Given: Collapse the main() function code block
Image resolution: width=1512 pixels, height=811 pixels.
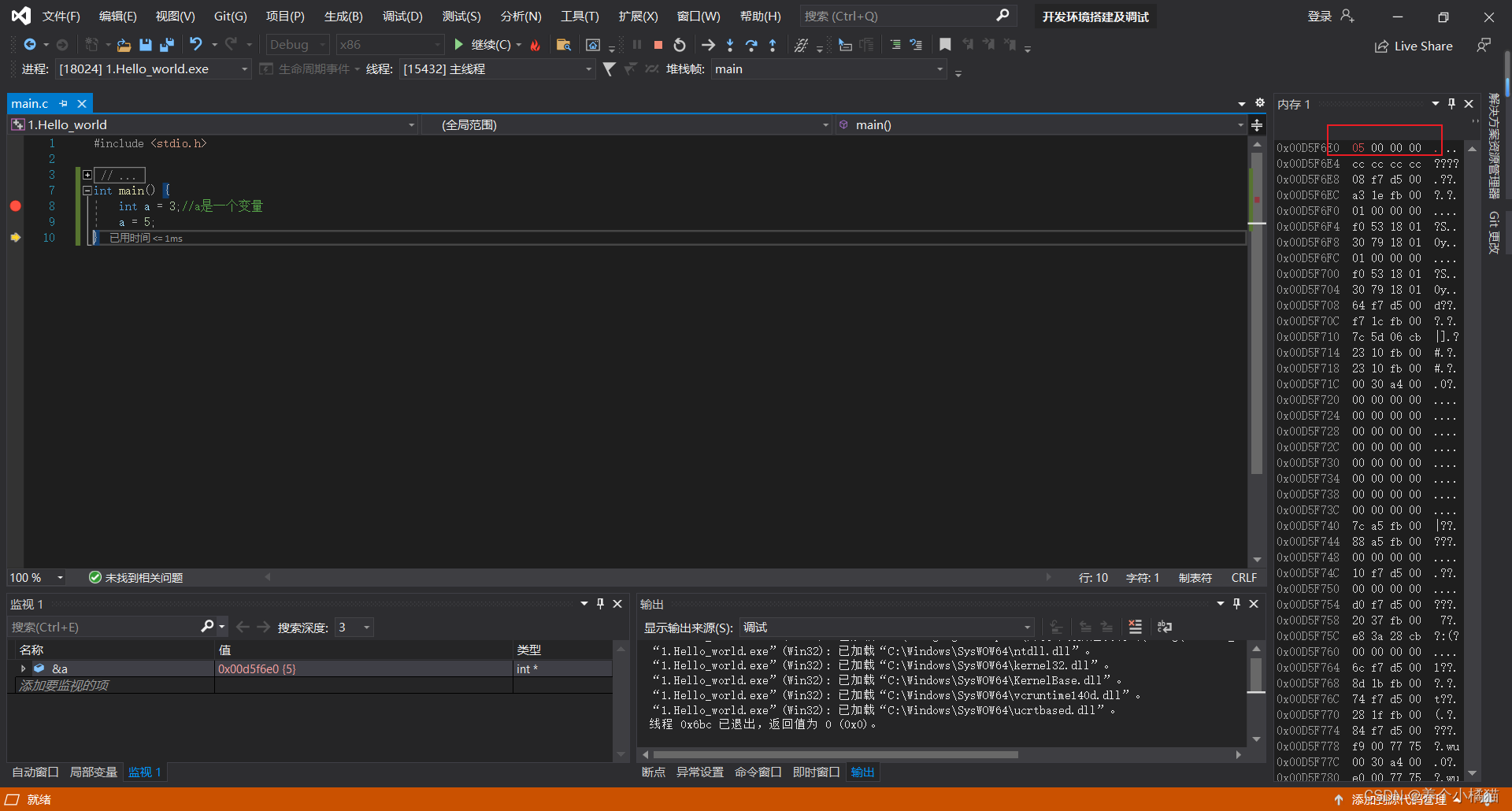Looking at the screenshot, I should coord(87,191).
